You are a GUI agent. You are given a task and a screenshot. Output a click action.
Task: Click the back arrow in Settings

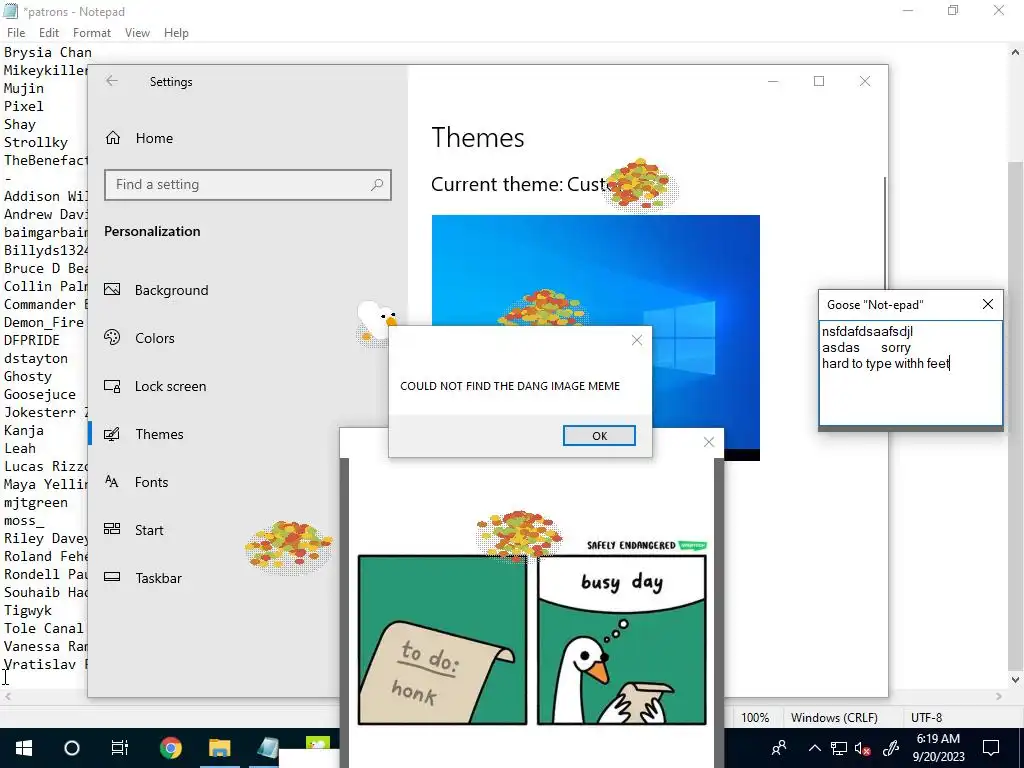point(112,81)
